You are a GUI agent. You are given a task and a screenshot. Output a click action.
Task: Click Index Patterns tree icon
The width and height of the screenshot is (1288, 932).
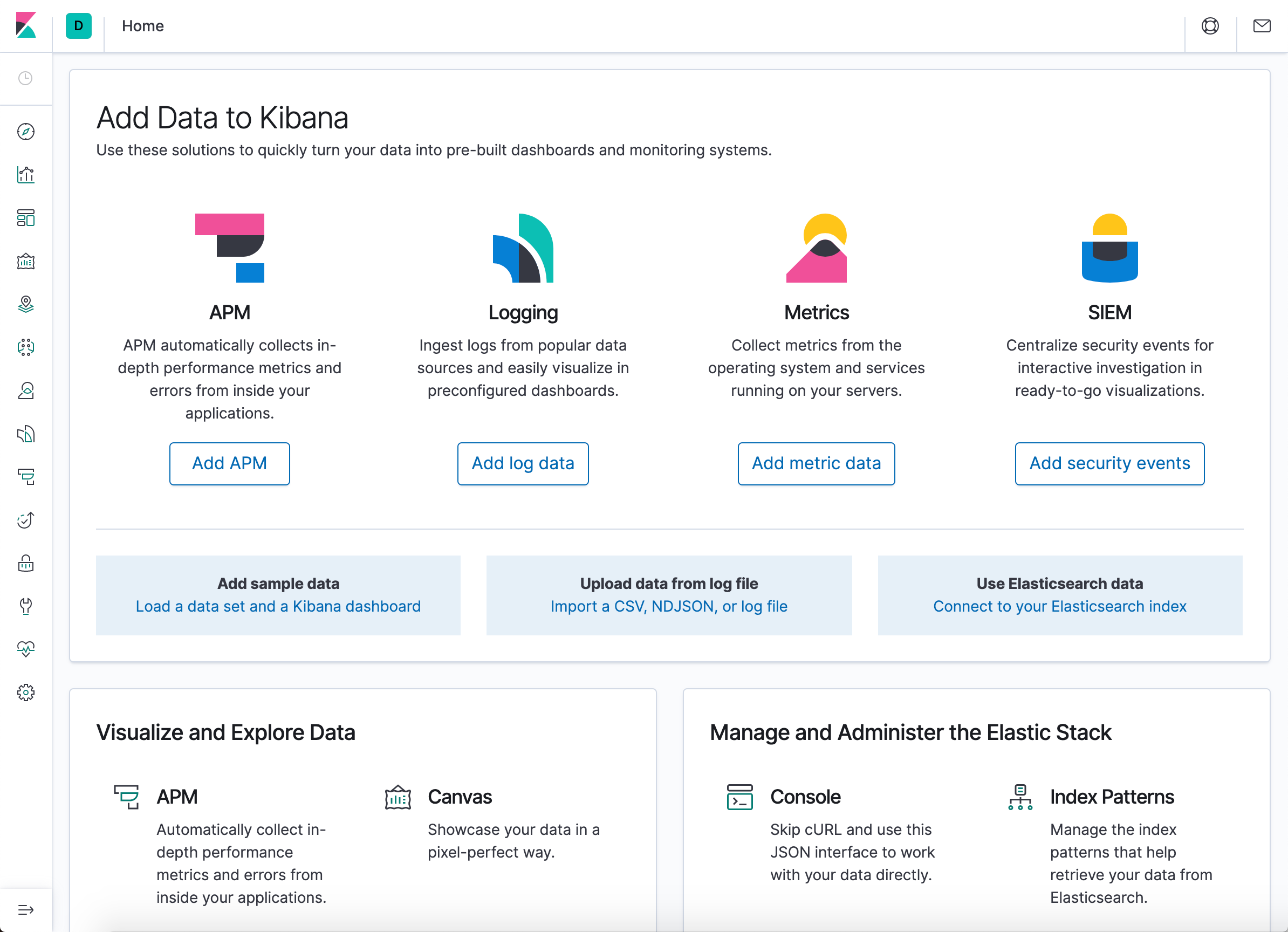pyautogui.click(x=1020, y=797)
